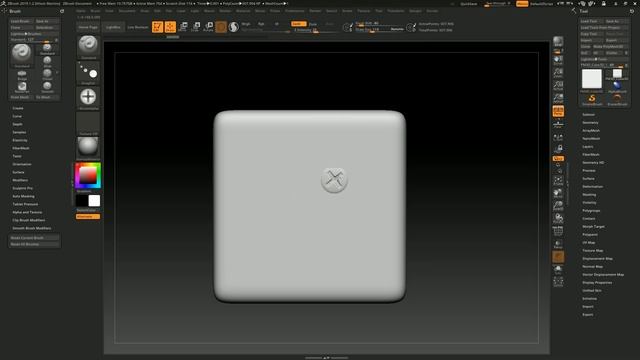Expand the Masking section in Tool panel
The image size is (640, 360).
click(x=589, y=195)
